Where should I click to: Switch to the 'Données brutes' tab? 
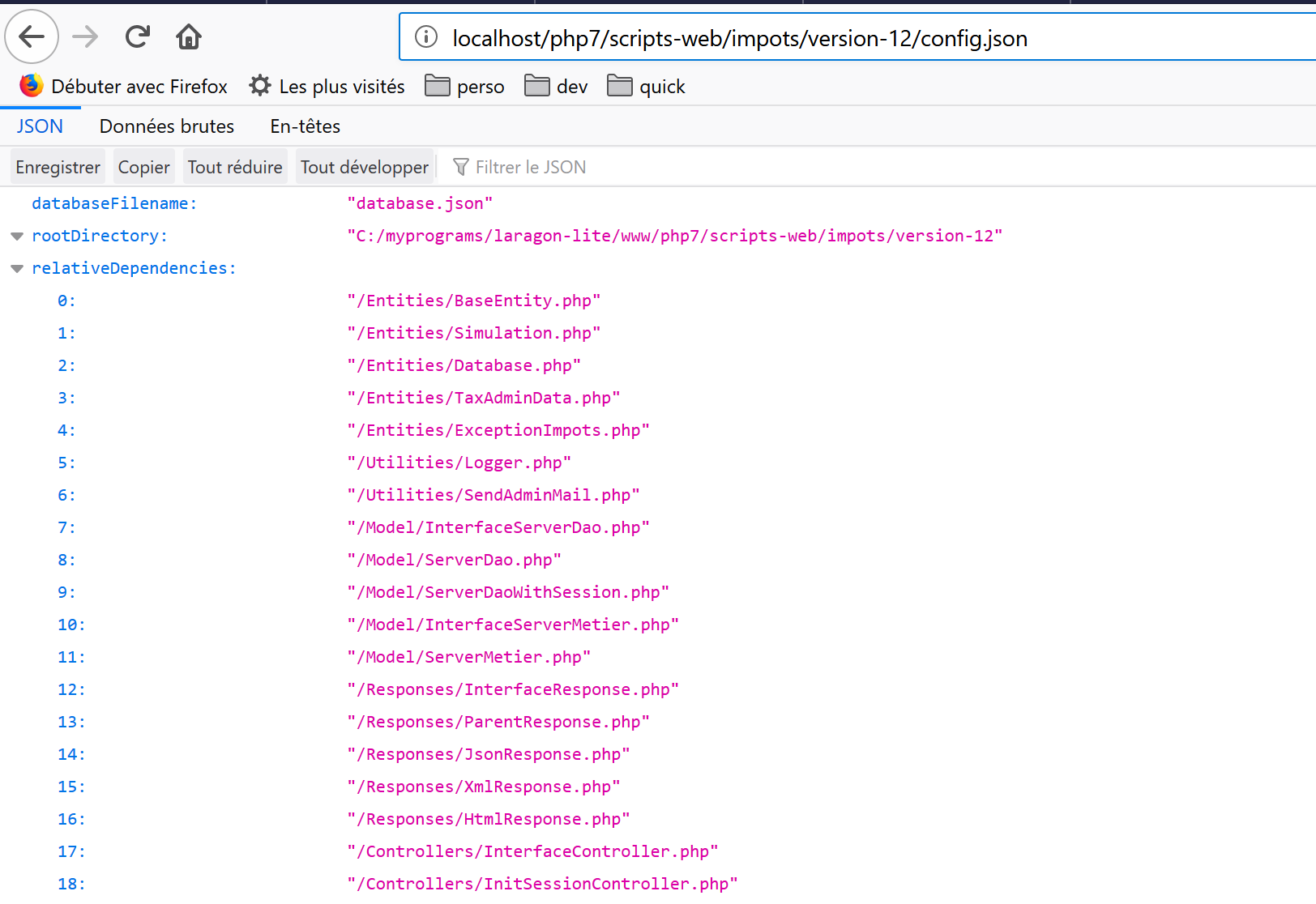tap(167, 126)
